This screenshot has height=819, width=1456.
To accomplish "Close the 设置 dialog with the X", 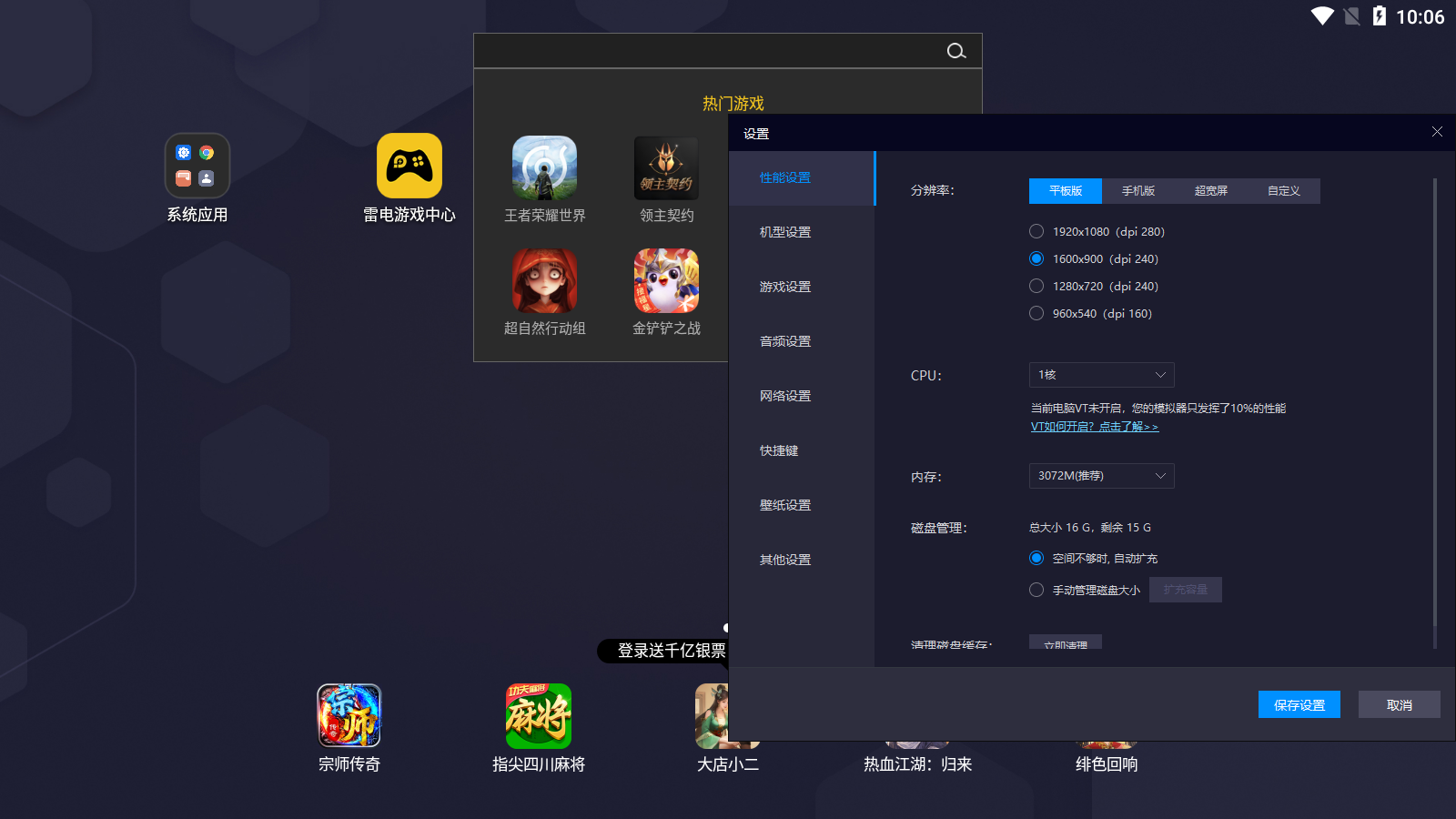I will click(1437, 132).
